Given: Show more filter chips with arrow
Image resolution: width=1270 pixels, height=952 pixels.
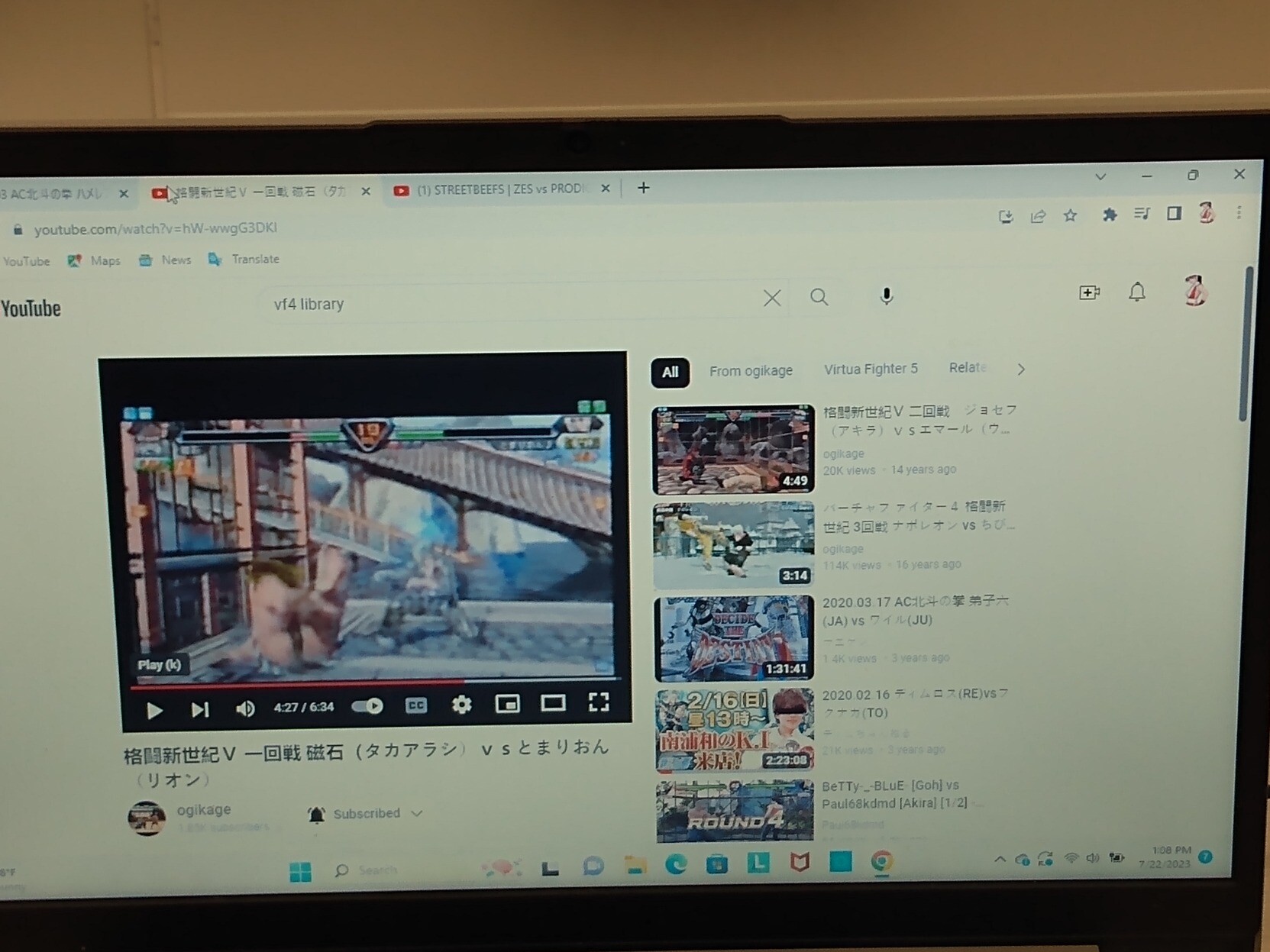Looking at the screenshot, I should [1021, 370].
